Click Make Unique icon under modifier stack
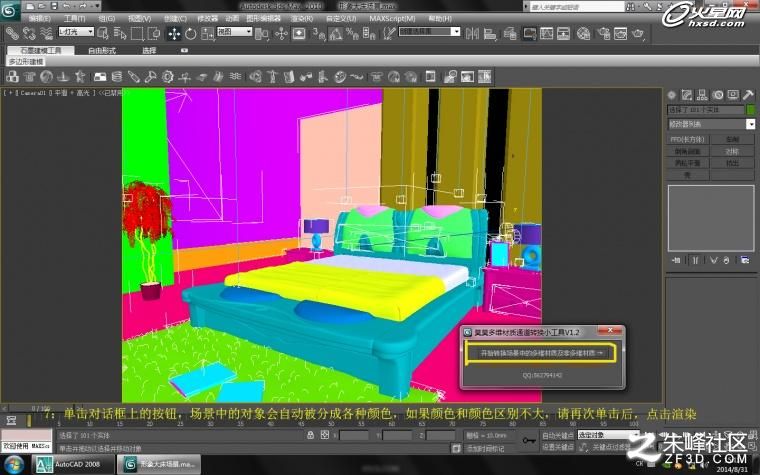Viewport: 760px width, 475px height. 713,260
